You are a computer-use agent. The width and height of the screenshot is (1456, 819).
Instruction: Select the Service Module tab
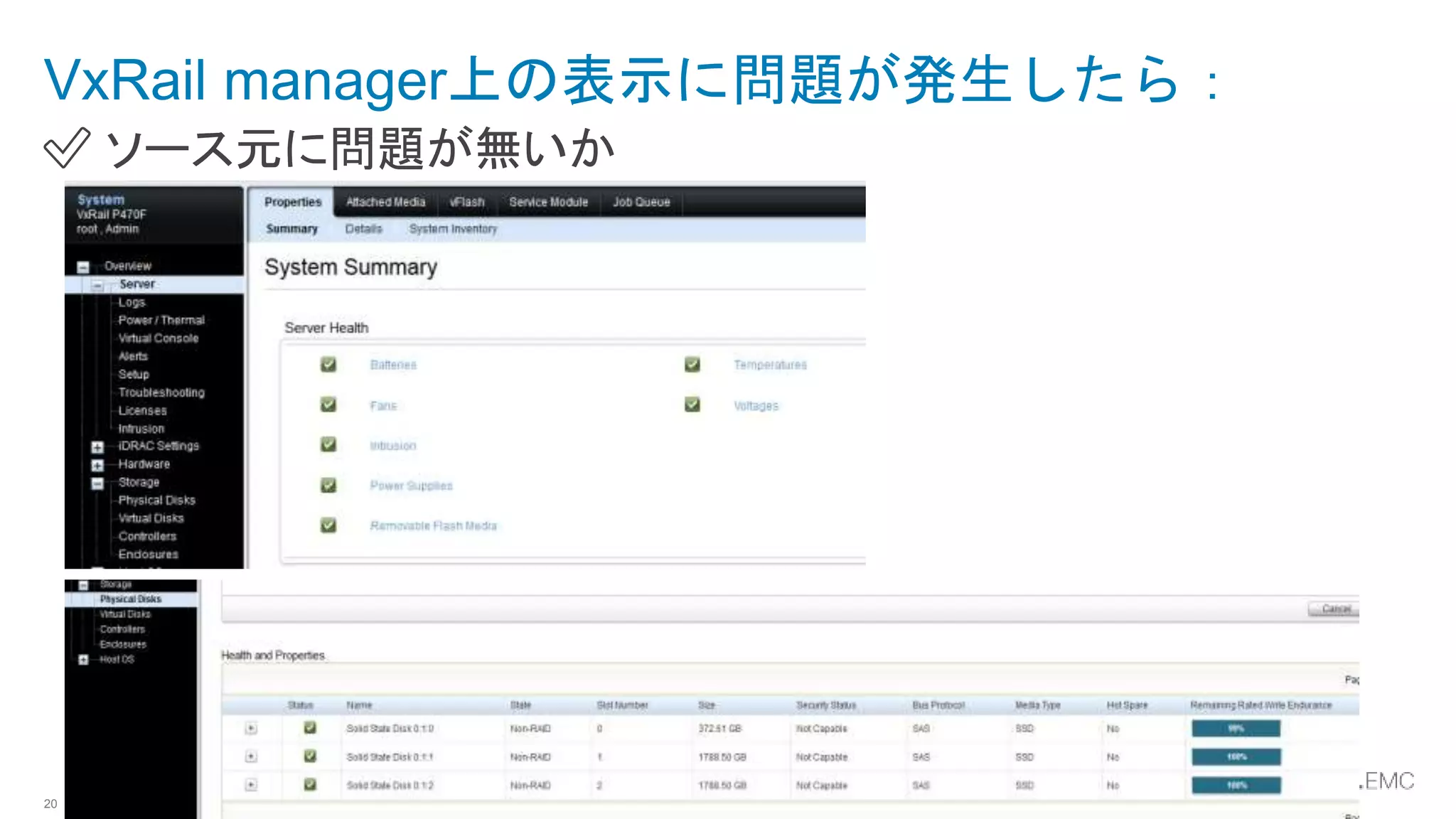tap(548, 202)
